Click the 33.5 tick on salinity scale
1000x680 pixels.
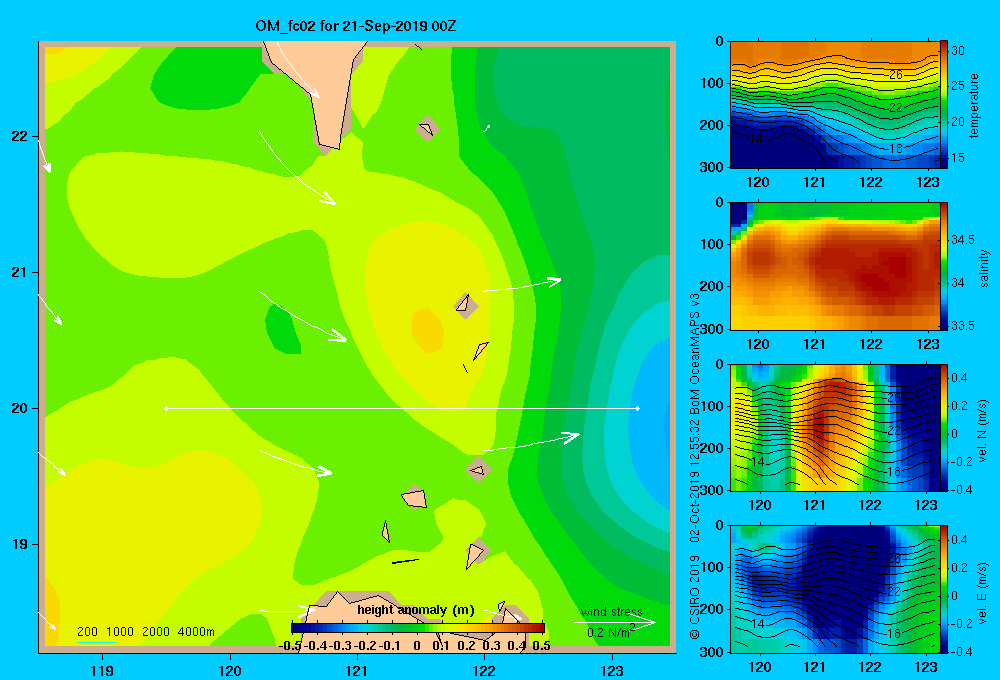point(963,325)
